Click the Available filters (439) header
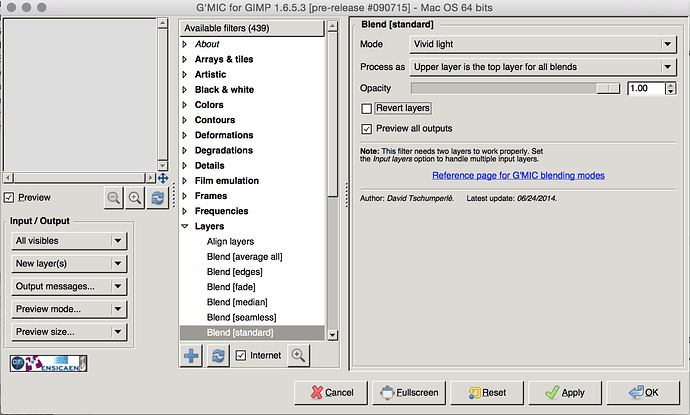This screenshot has height=415, width=690. tap(252, 28)
